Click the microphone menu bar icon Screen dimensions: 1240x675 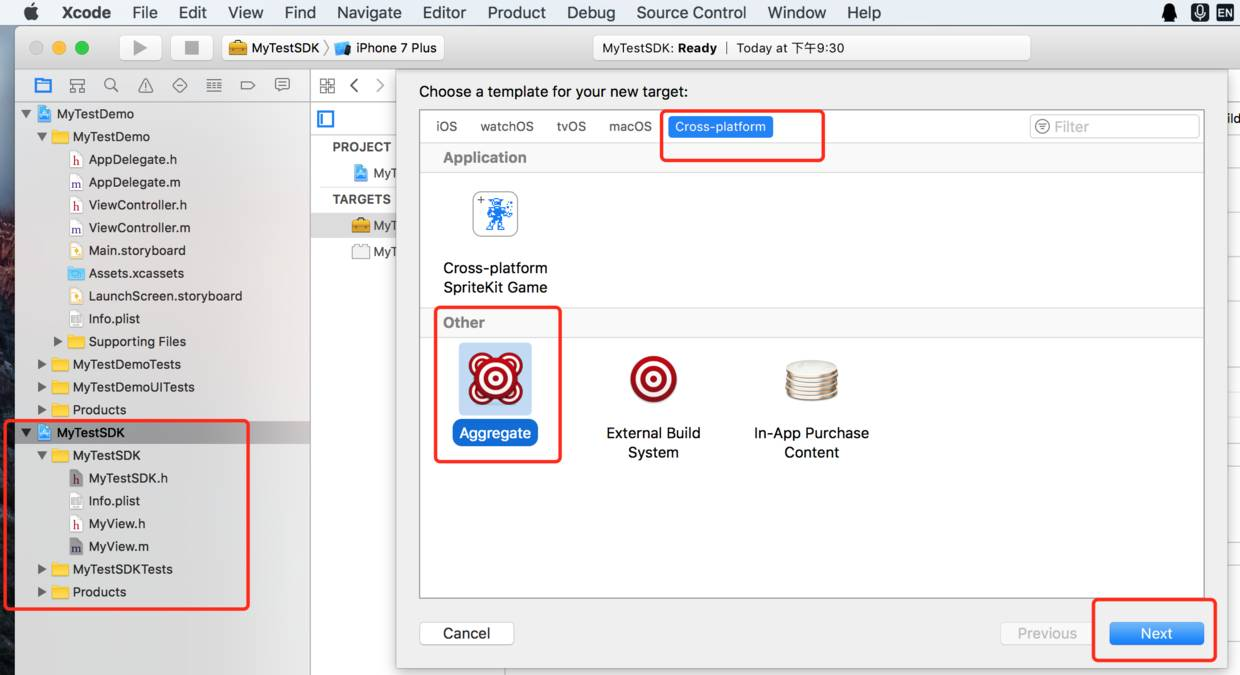[x=1200, y=12]
